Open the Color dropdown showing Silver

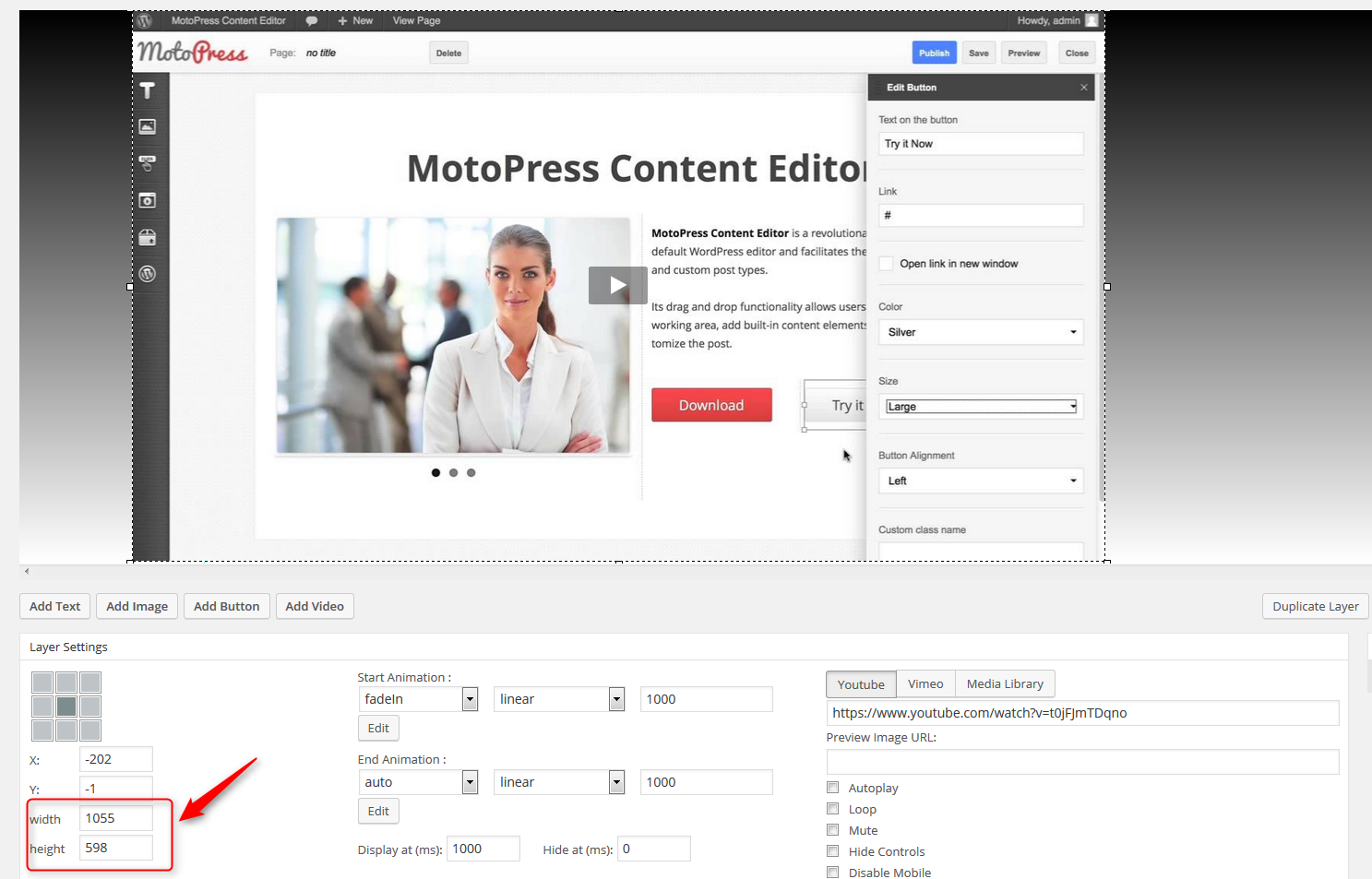(x=981, y=332)
